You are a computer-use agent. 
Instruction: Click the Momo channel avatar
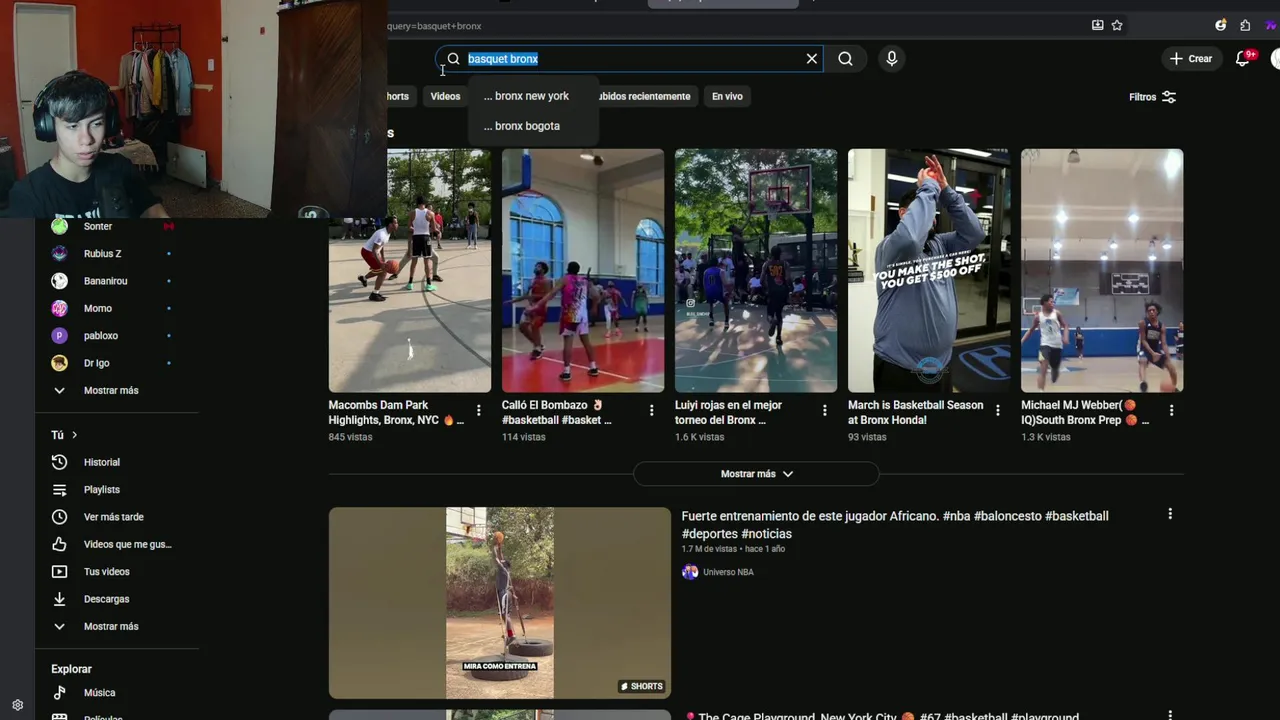coord(59,308)
